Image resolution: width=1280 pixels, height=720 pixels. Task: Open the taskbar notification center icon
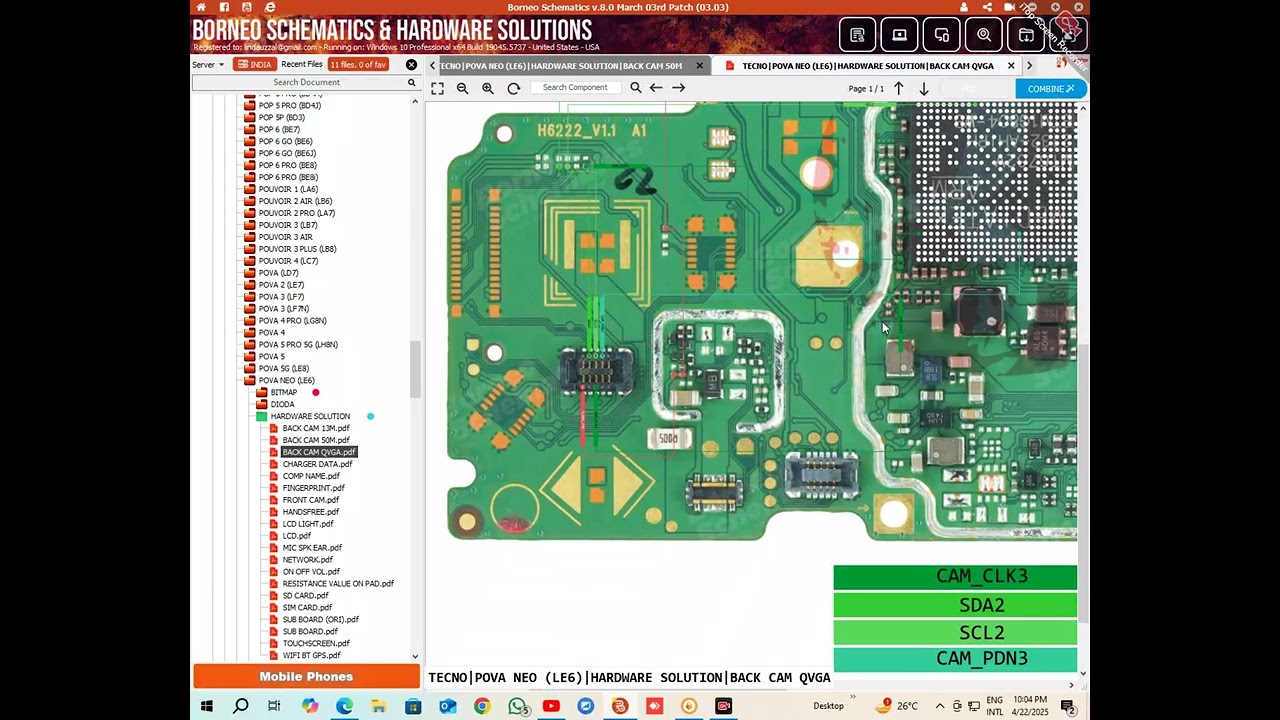[x=1068, y=706]
